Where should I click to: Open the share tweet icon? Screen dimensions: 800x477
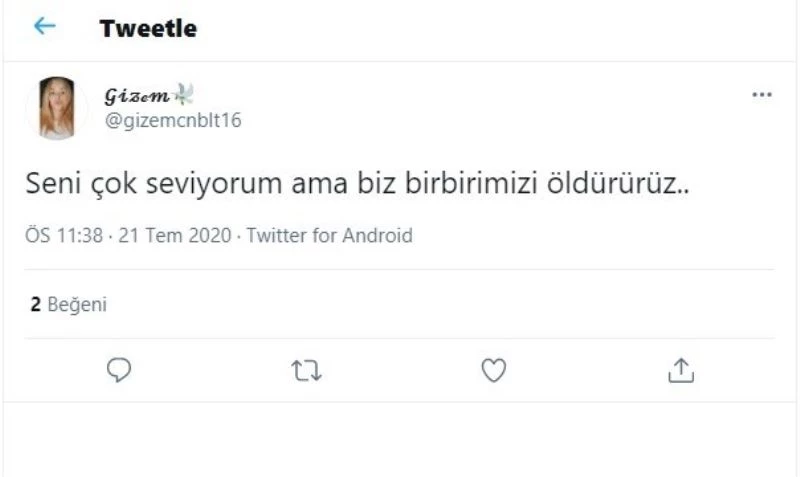coord(680,371)
